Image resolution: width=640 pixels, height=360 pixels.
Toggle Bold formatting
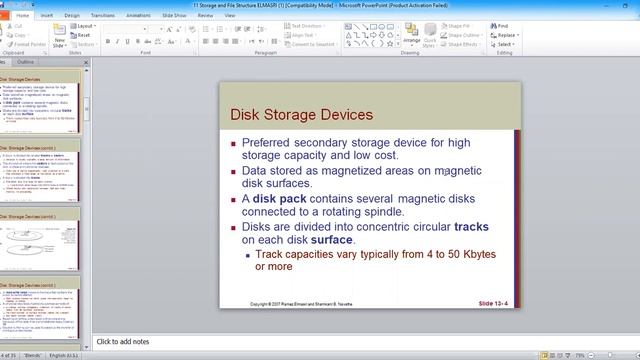point(108,41)
